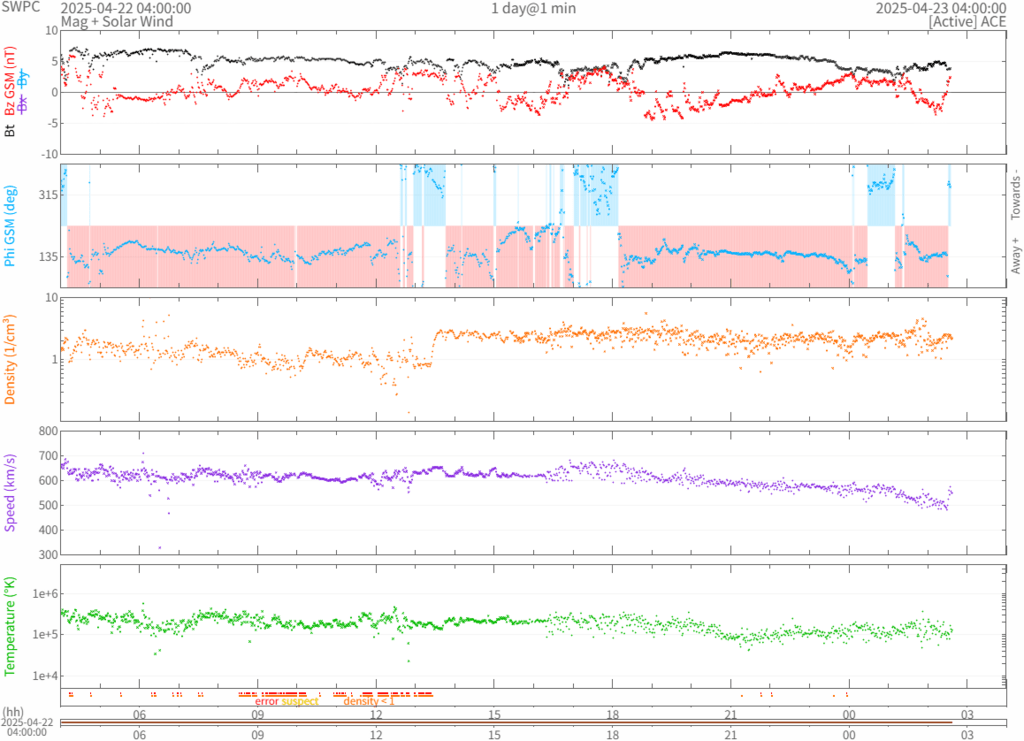The width and height of the screenshot is (1024, 741).
Task: Click the orange 'density < 1' flag legend
Action: [x=369, y=701]
